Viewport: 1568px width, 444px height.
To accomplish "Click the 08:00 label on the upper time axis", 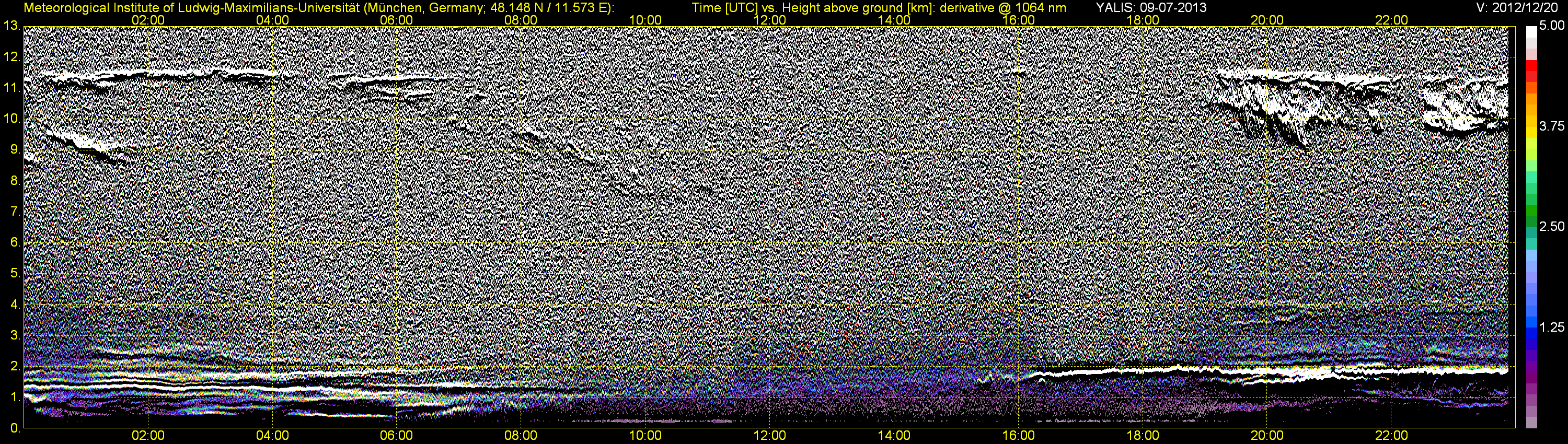I will 521,20.
